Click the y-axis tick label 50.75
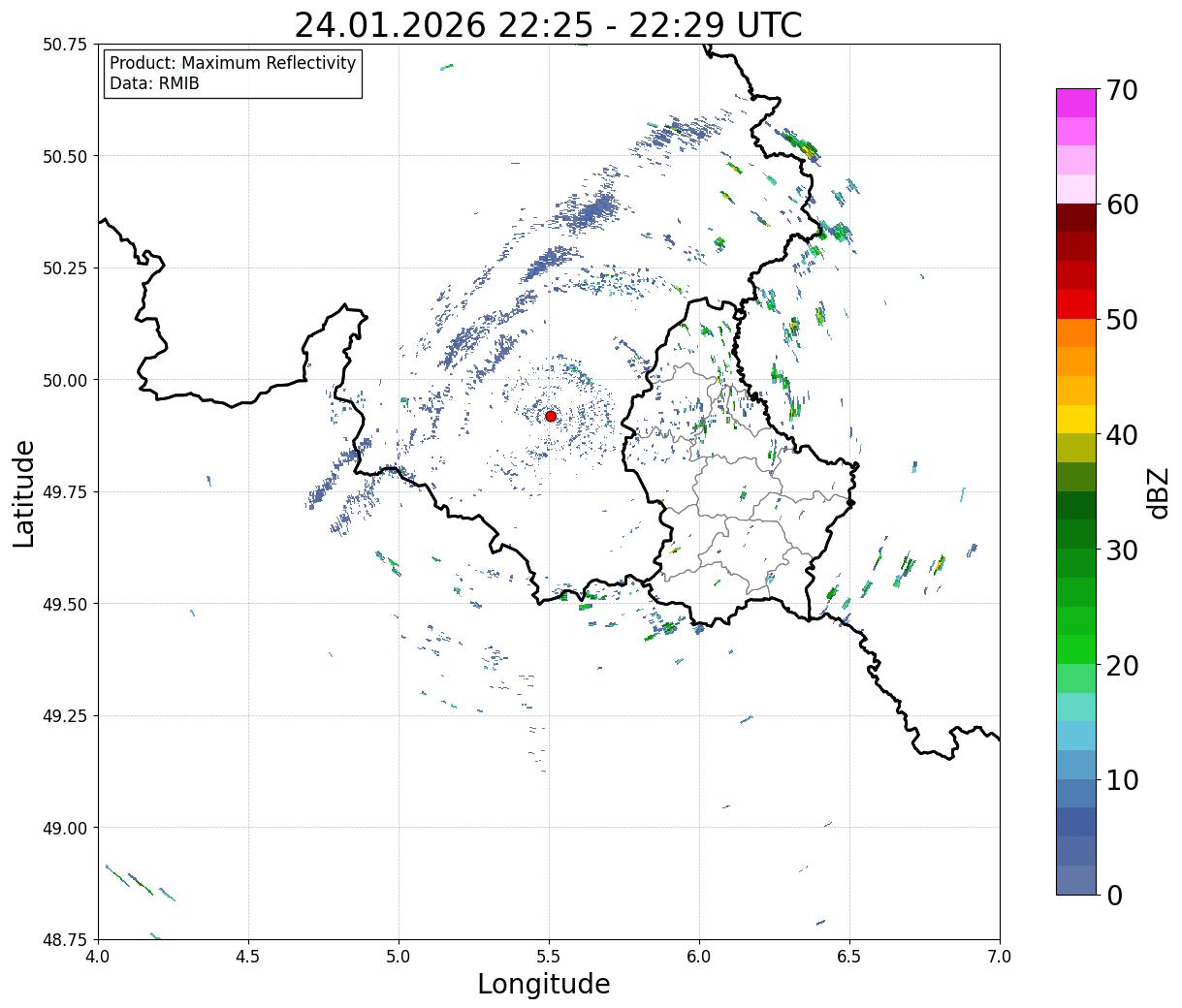The image size is (1182, 1008). 65,45
